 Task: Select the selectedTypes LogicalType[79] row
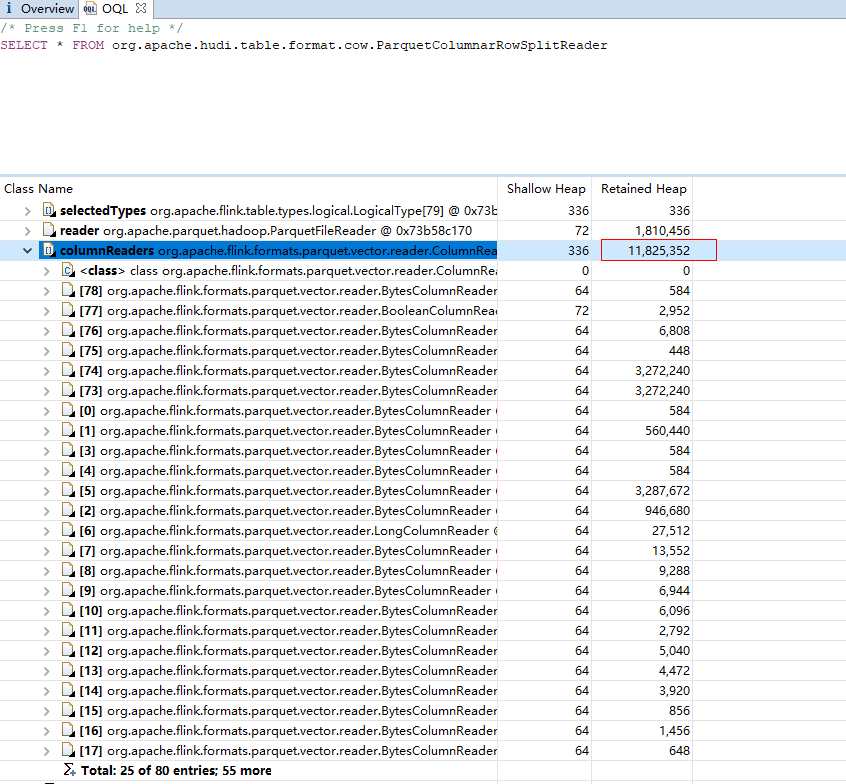pyautogui.click(x=278, y=210)
